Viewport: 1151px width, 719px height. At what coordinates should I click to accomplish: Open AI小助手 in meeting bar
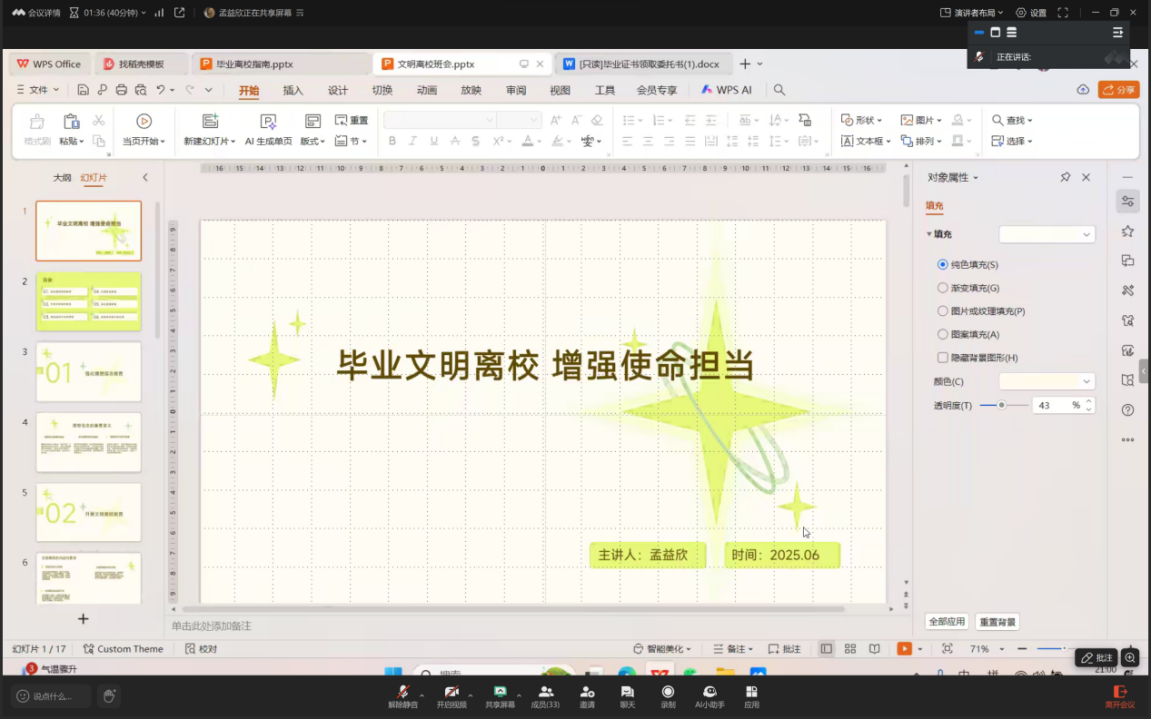coord(710,695)
